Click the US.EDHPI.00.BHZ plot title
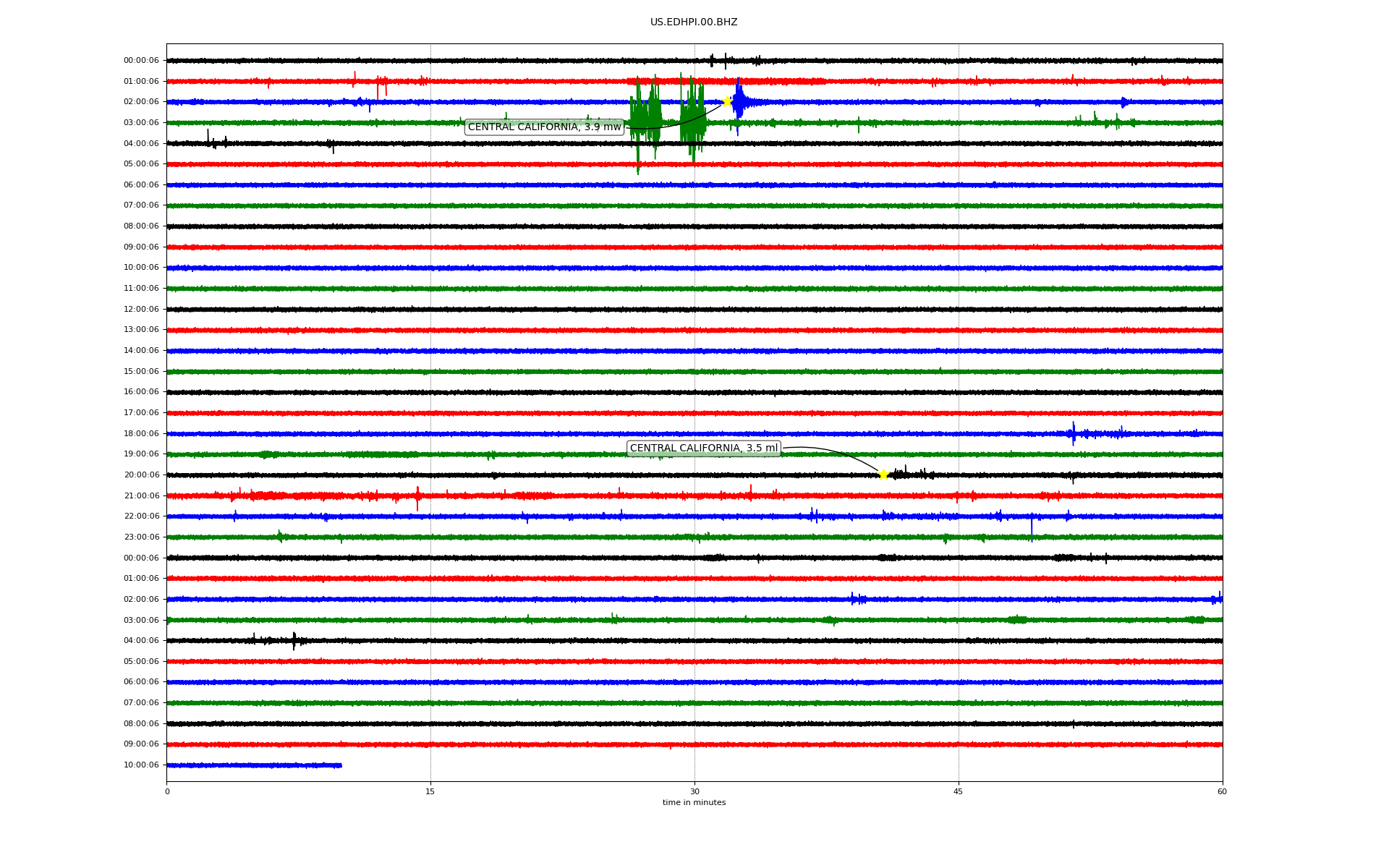Image resolution: width=1389 pixels, height=868 pixels. coord(694,22)
